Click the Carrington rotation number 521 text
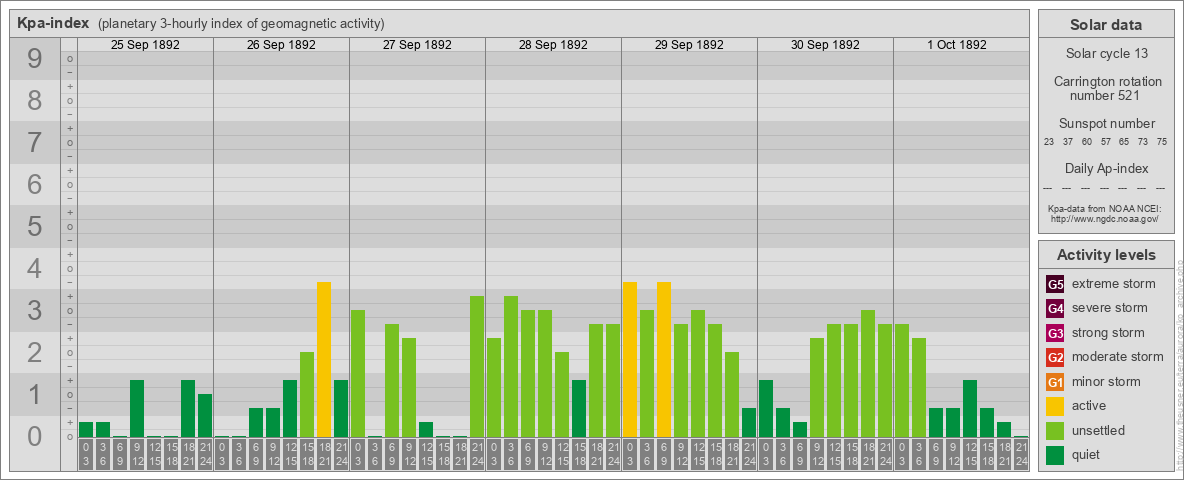1184x480 pixels. tap(1107, 88)
